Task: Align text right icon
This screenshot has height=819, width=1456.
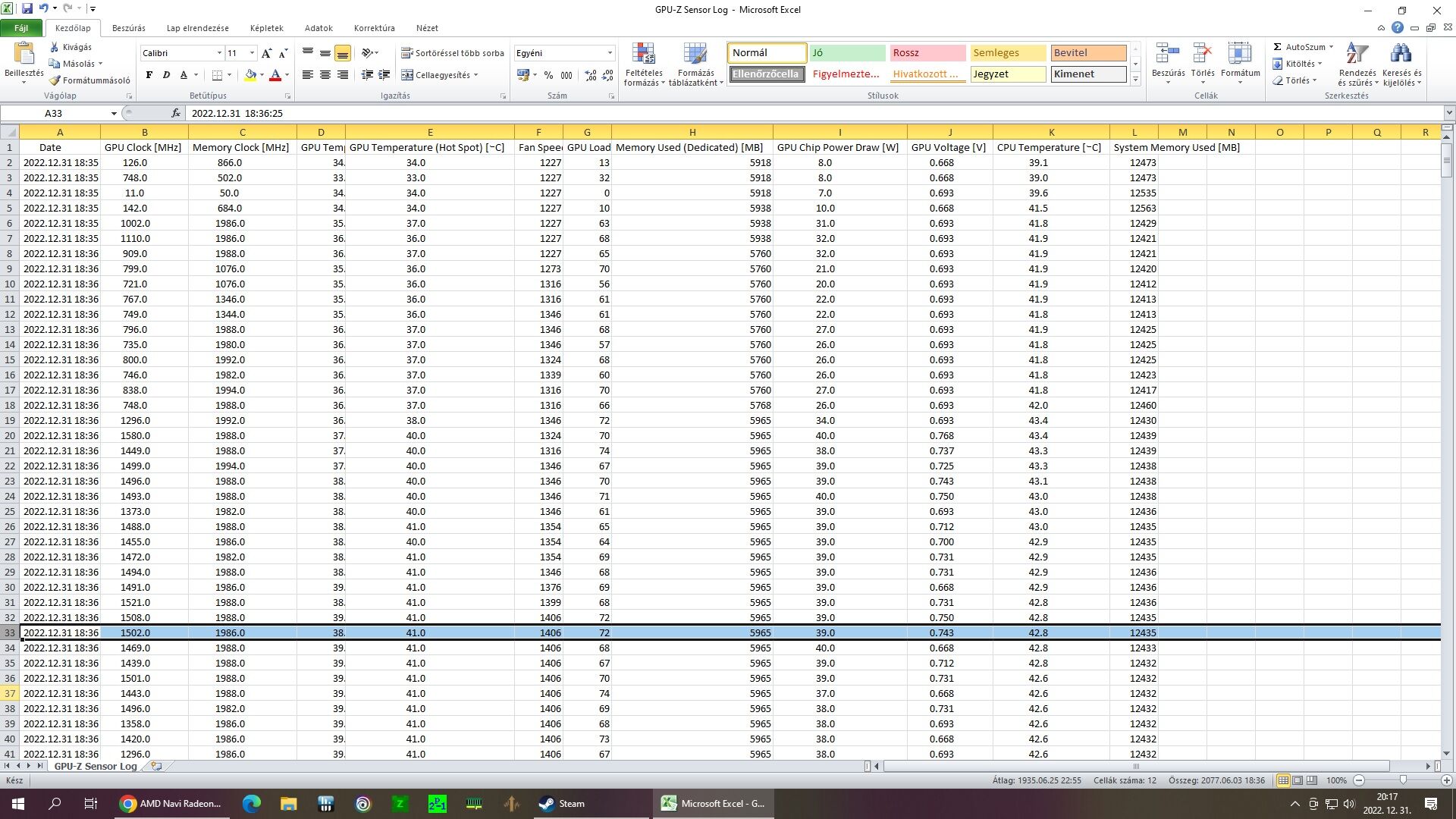Action: pos(343,75)
